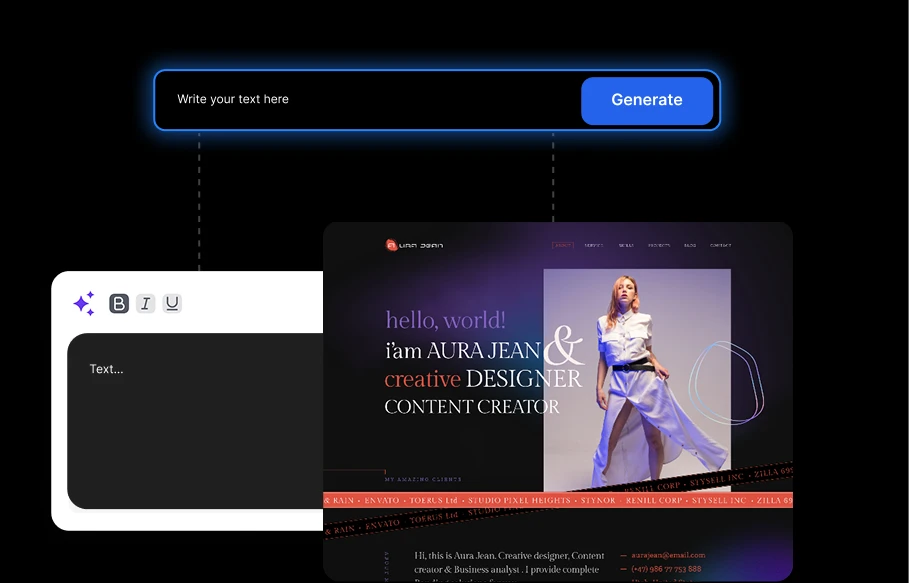909x583 pixels.
Task: Select SKILLS in the navigation bar
Action: click(x=627, y=245)
